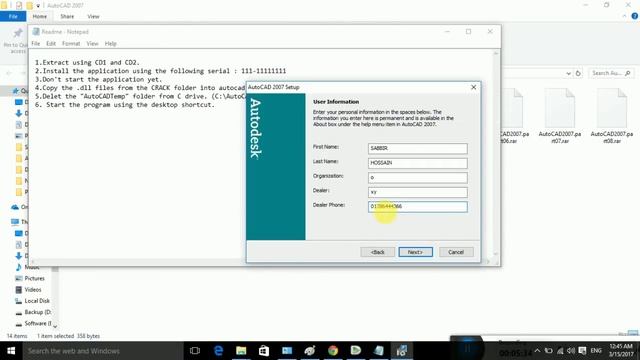Click the Pin to Quick access icon
Screen dimensions: 640x360
pyautogui.click(x=17, y=33)
